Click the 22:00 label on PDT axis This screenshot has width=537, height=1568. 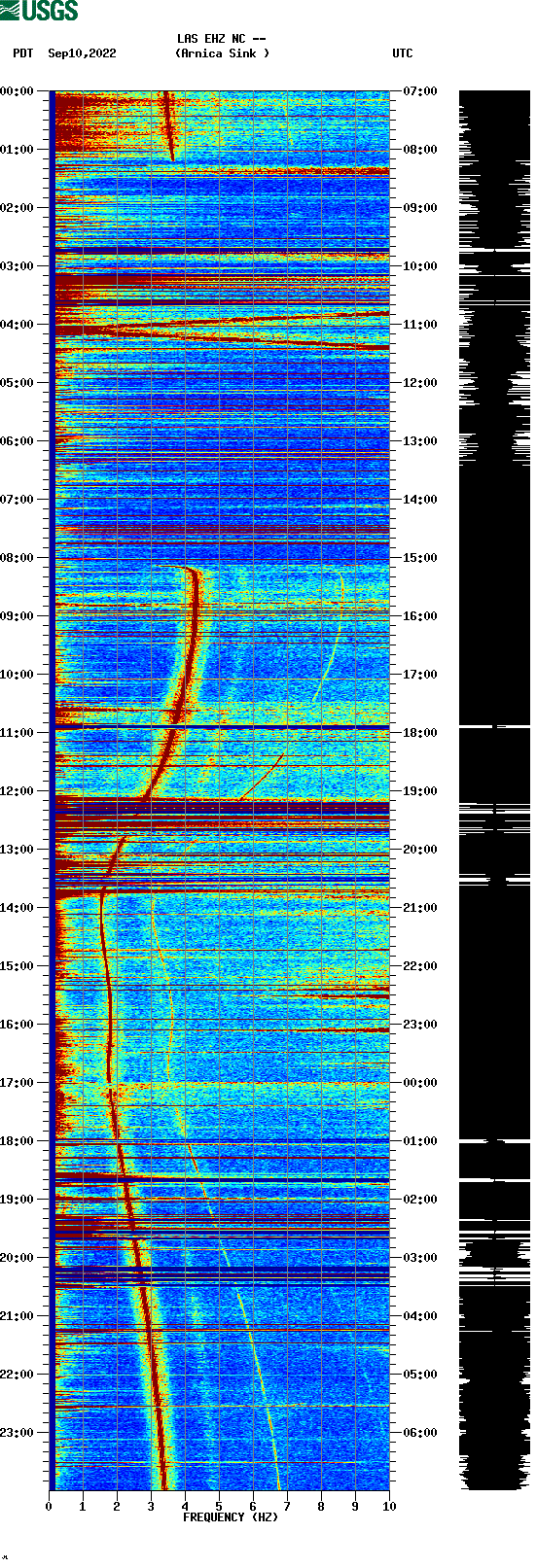(x=18, y=1375)
